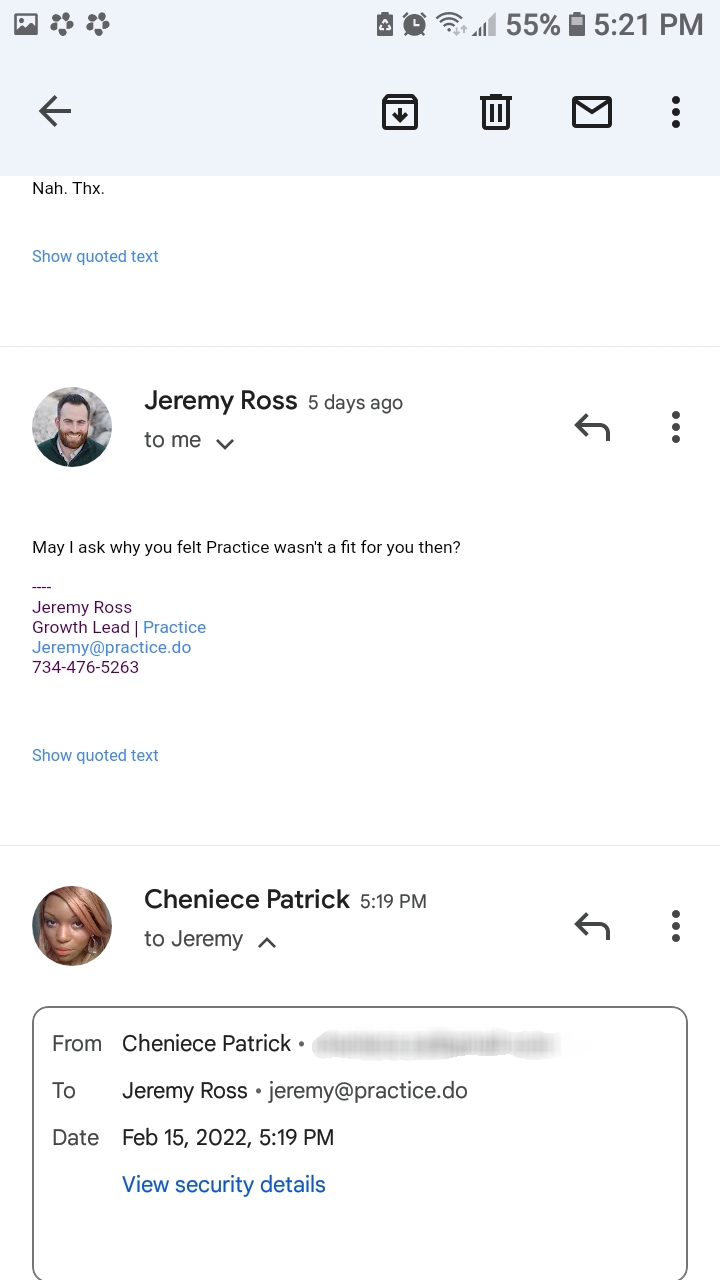Expand recipient details under Jeremy Ross
720x1280 pixels.
225,443
